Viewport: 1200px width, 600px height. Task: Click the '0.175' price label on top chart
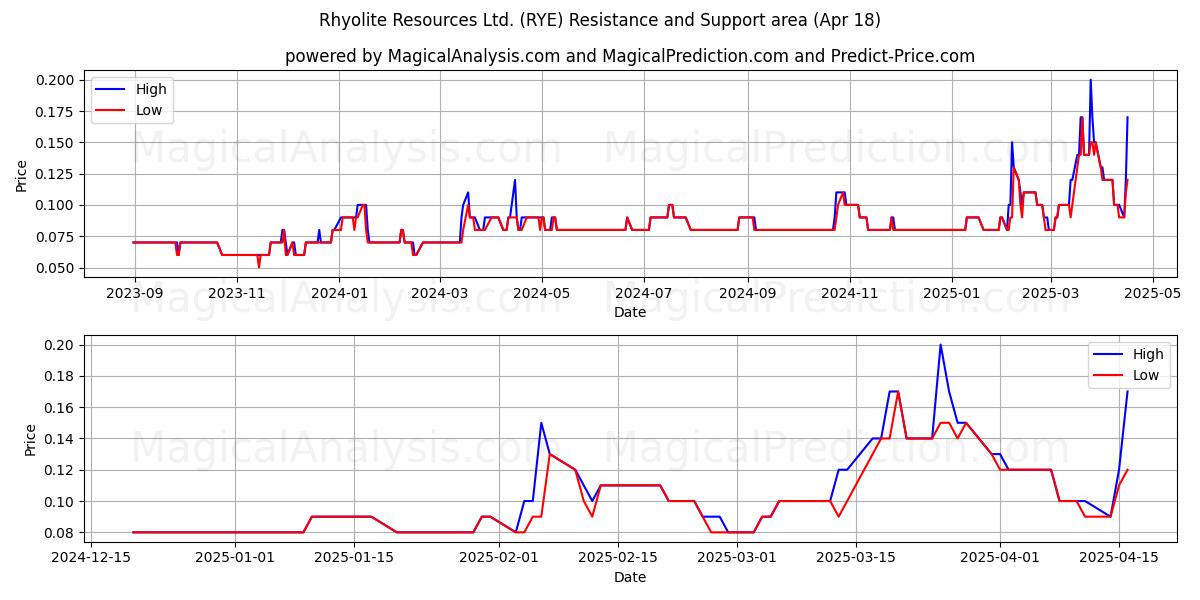[57, 111]
